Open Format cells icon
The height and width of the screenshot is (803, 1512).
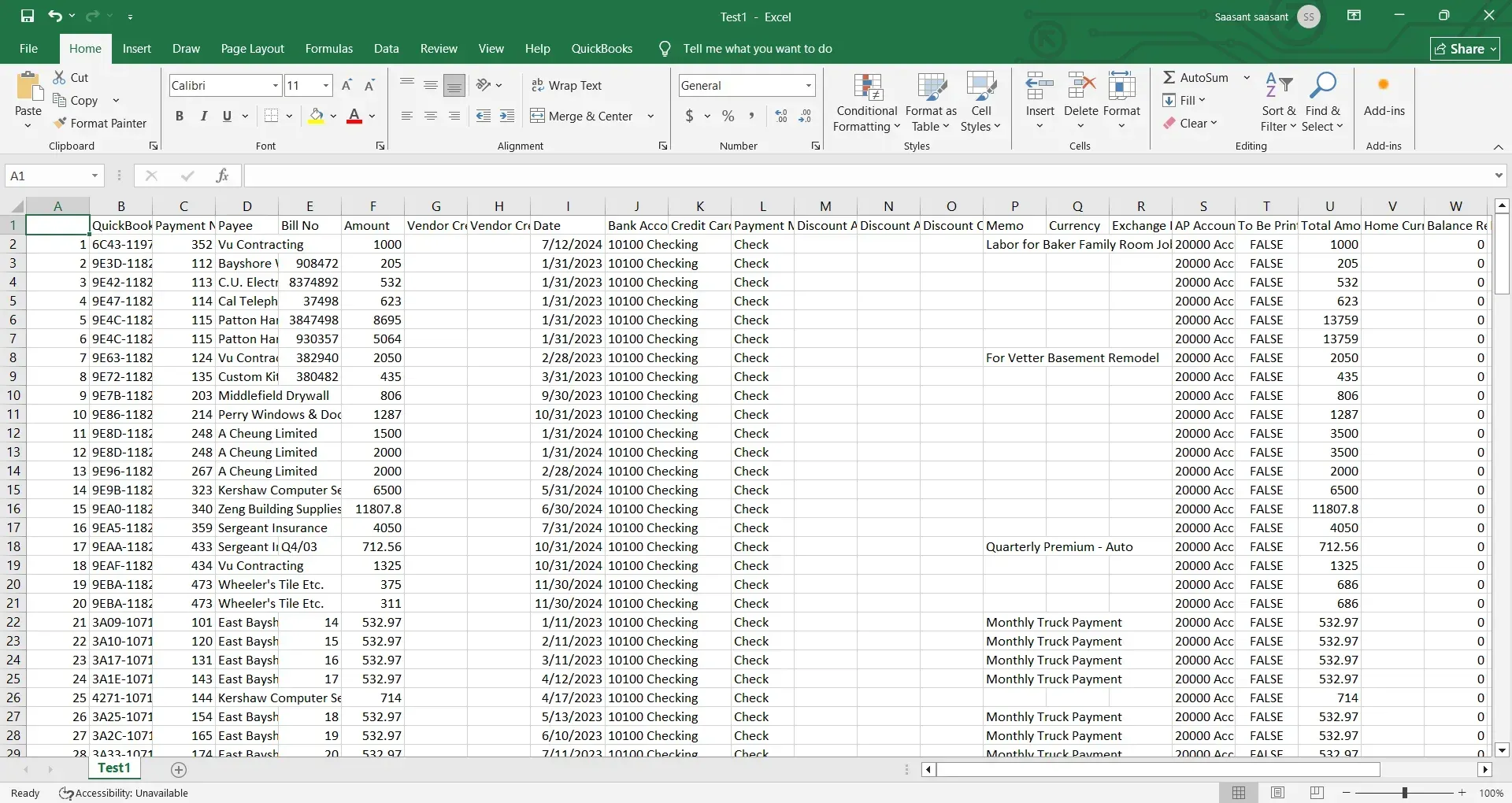pos(1121,87)
